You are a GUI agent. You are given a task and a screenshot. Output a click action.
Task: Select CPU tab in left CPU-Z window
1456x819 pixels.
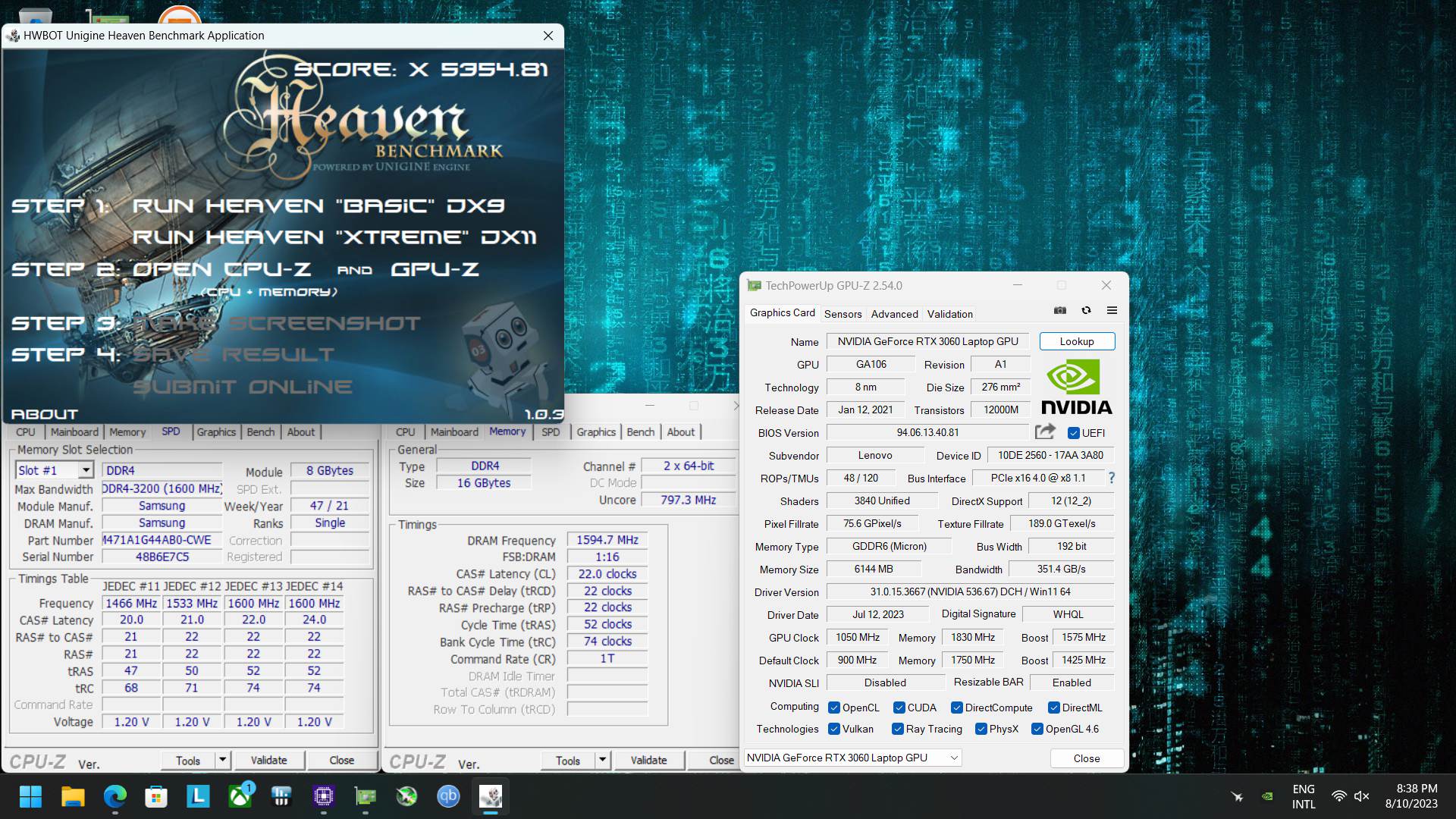tap(26, 431)
